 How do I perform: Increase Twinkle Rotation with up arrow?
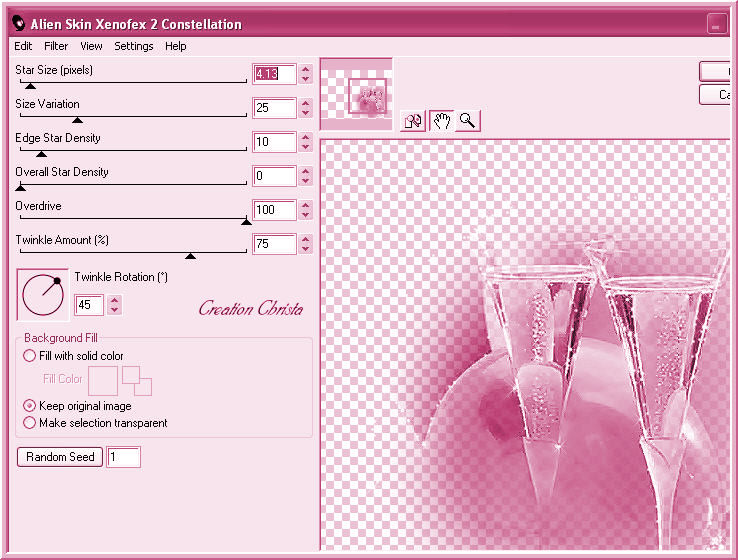pyautogui.click(x=115, y=300)
